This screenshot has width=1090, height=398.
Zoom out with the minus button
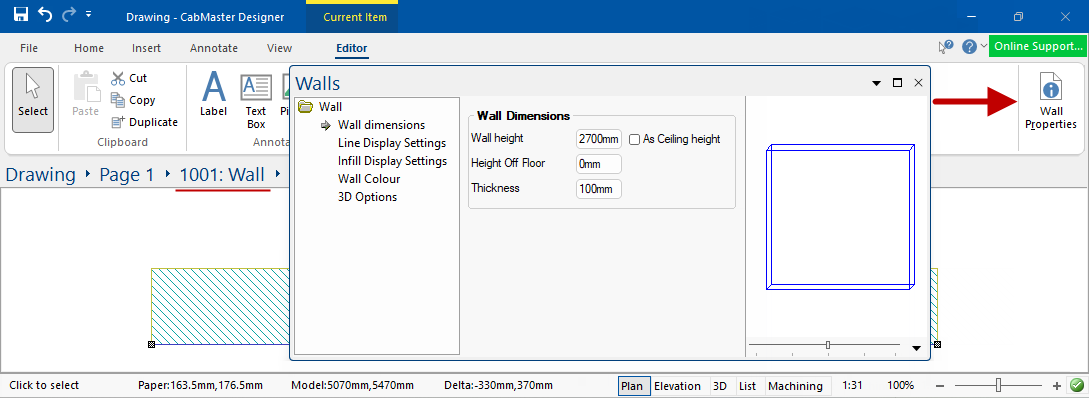940,386
